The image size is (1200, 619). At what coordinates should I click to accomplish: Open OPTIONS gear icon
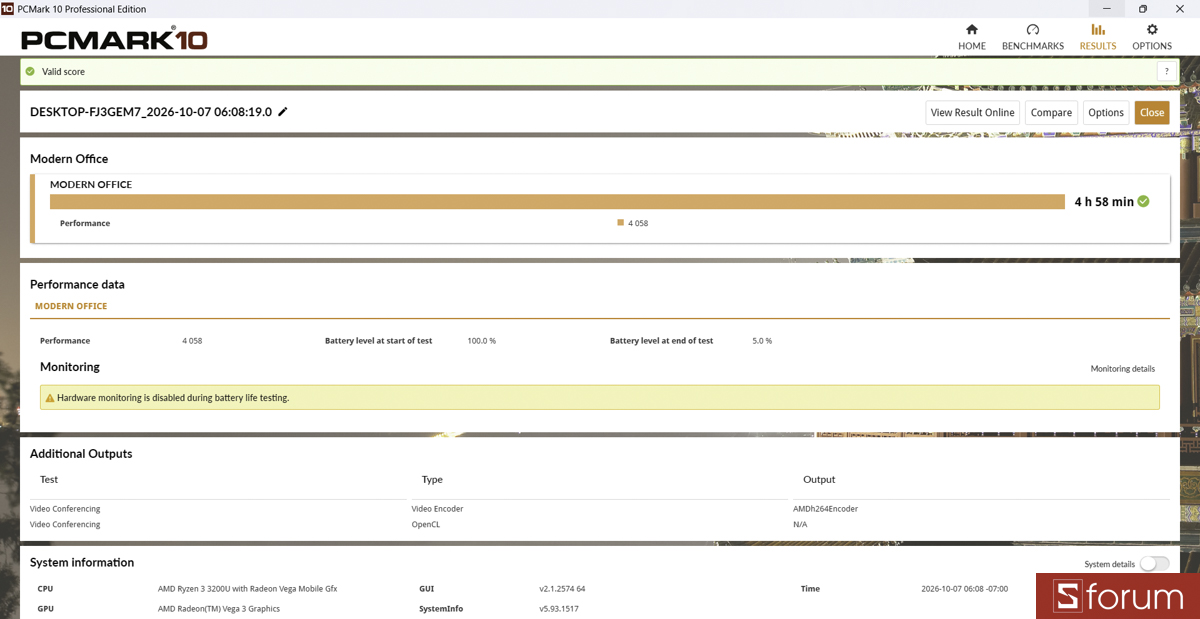(x=1152, y=30)
